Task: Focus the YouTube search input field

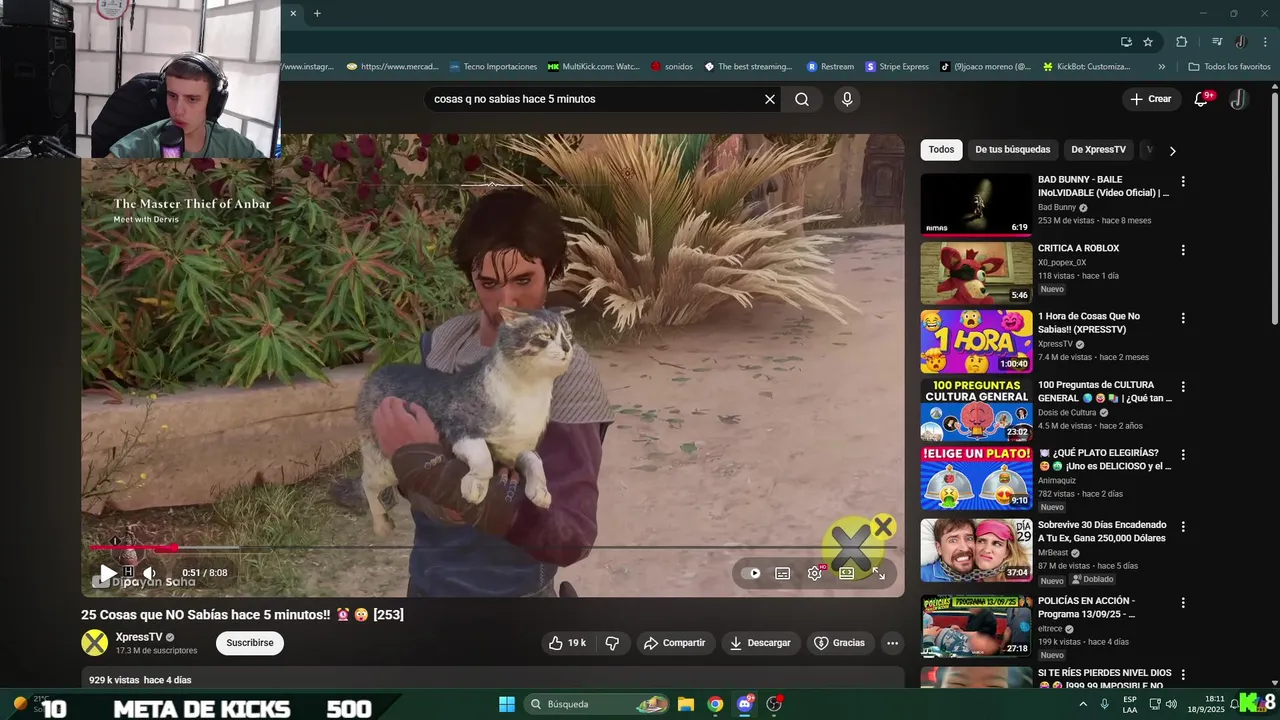Action: pos(595,99)
